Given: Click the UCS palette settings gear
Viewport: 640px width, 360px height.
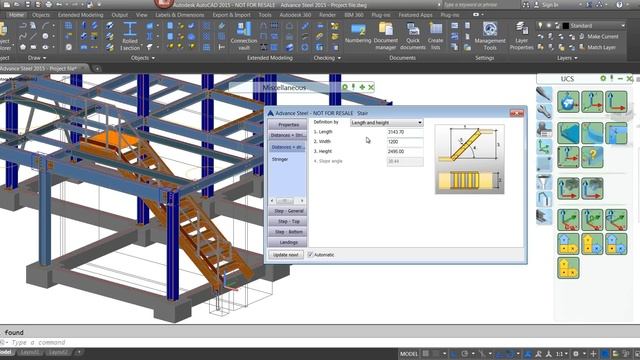Looking at the screenshot, I should pyautogui.click(x=603, y=78).
